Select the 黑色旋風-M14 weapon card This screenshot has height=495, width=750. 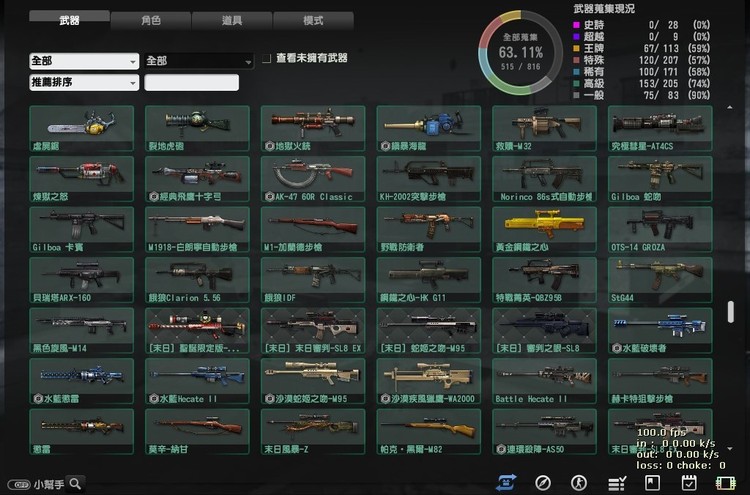click(82, 331)
